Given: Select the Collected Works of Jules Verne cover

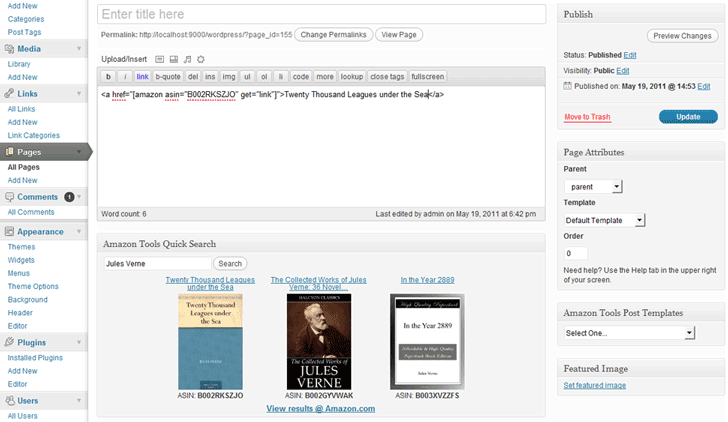Looking at the screenshot, I should pos(319,342).
